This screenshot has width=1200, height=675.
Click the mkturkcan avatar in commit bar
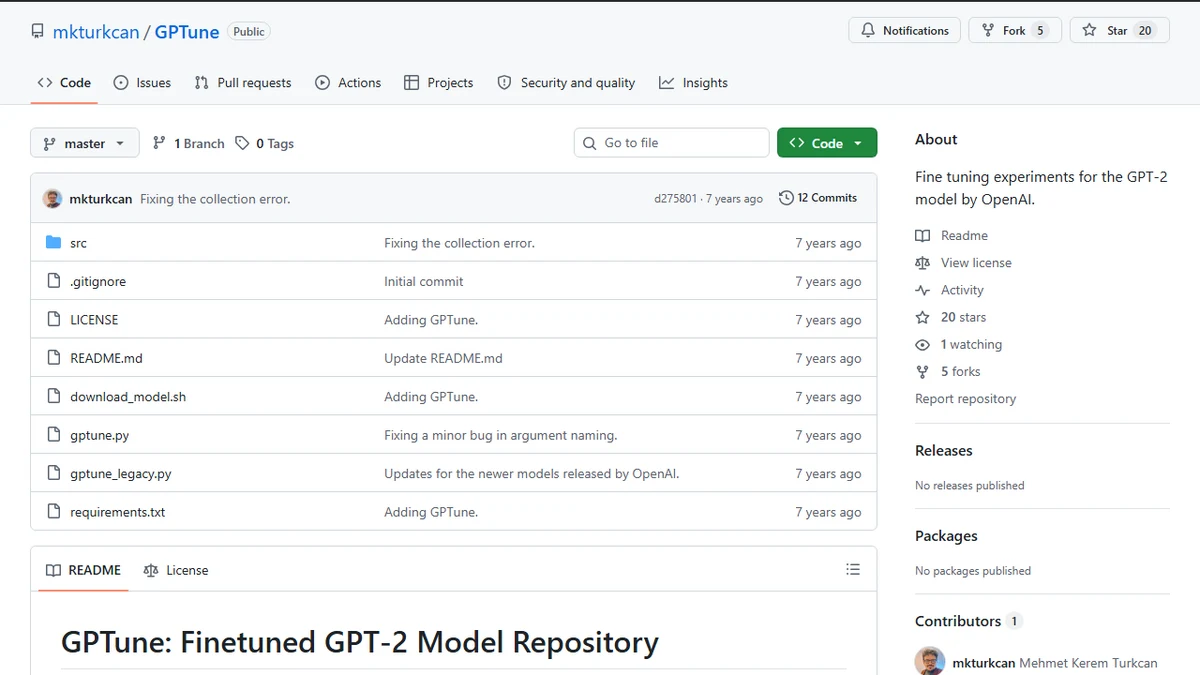pyautogui.click(x=52, y=198)
